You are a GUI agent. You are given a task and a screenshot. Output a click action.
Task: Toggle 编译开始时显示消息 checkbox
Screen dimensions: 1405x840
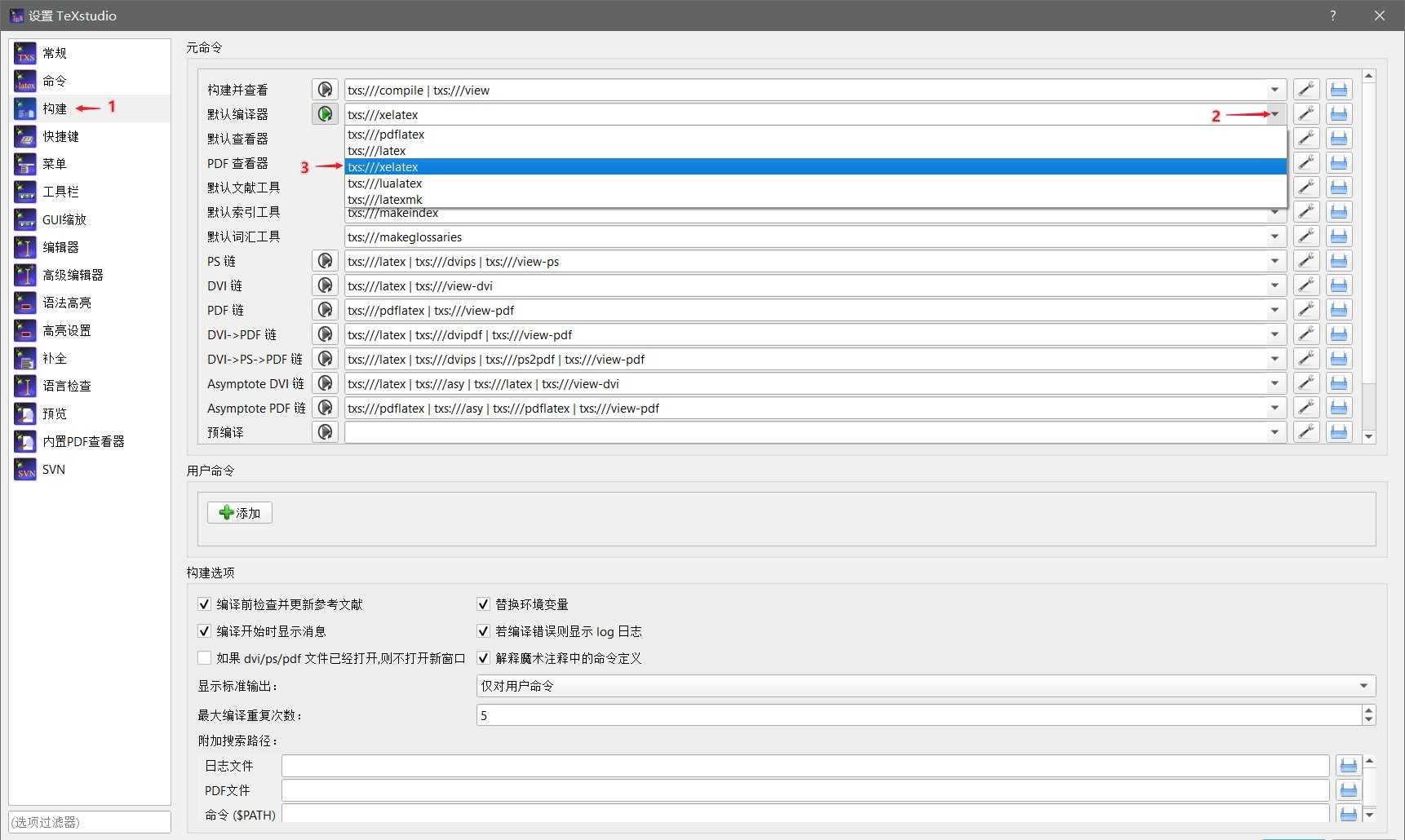205,631
